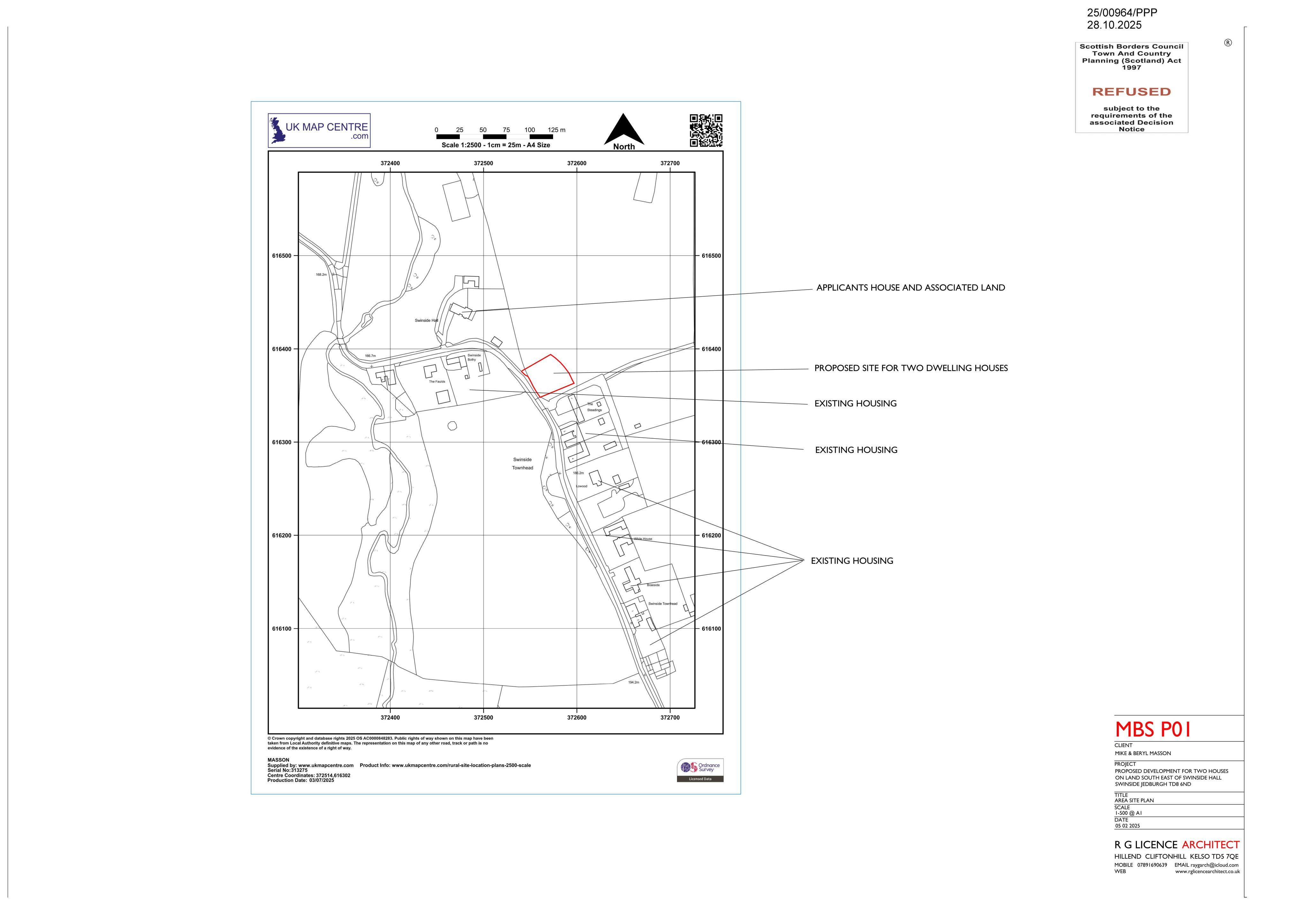Click 'PROPOSED SITE FOR TWO DWELLING HOUSES' annotation
The image size is (1308, 924).
click(911, 368)
